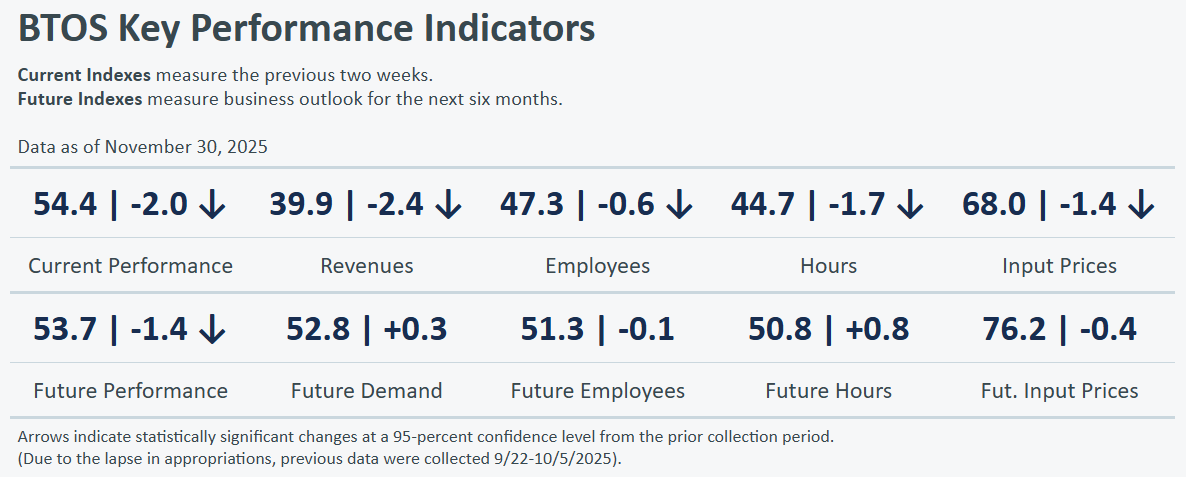Select the Future Employees label
The image size is (1186, 477).
[597, 391]
